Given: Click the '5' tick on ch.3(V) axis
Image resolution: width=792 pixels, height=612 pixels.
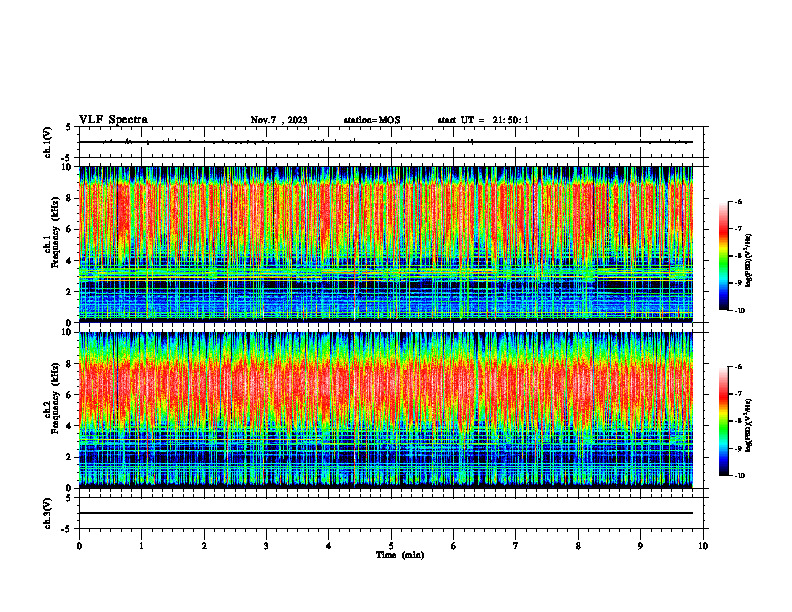Looking at the screenshot, I should pyautogui.click(x=68, y=498).
